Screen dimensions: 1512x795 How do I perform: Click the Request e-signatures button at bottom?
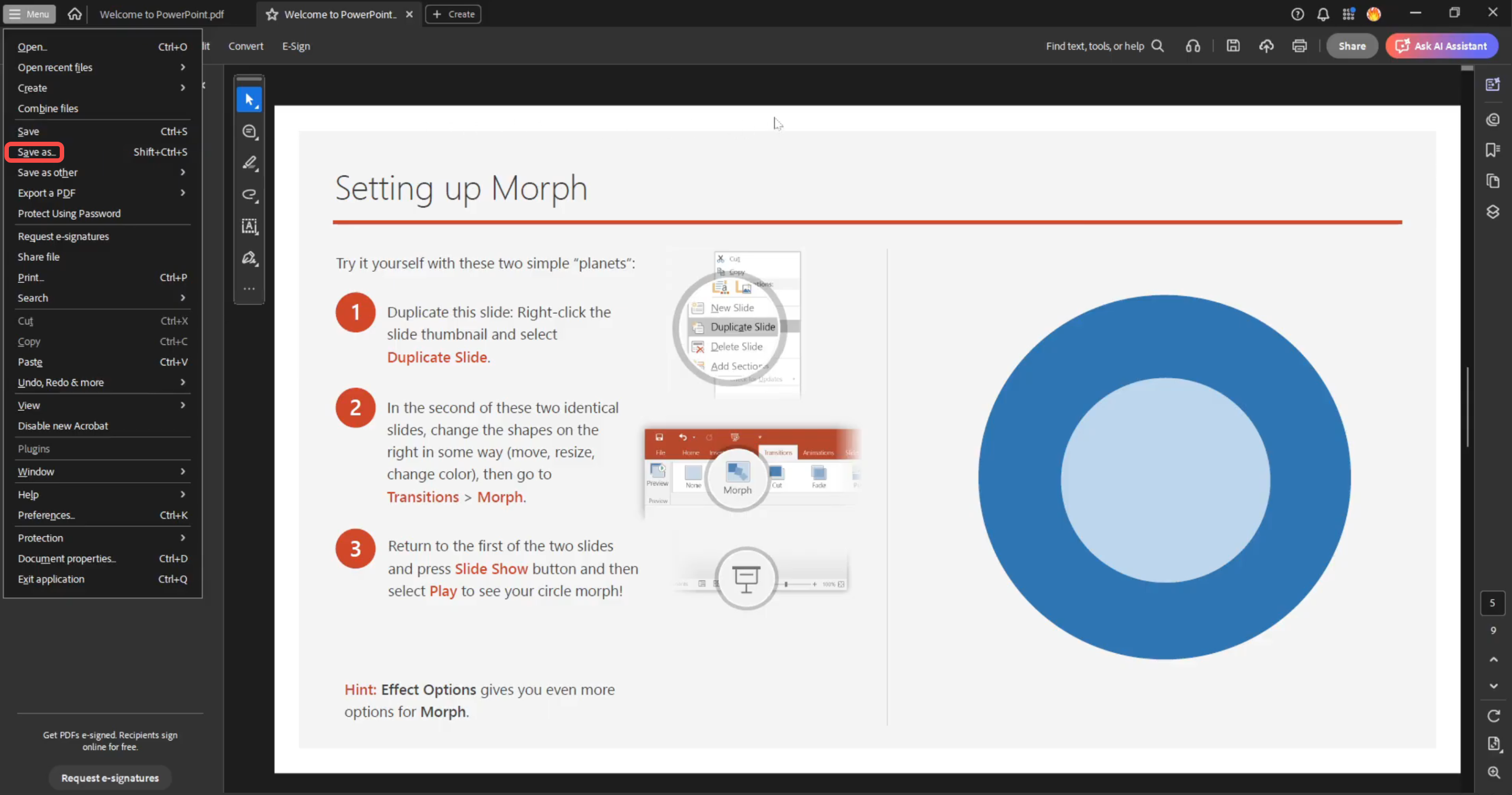(x=110, y=778)
